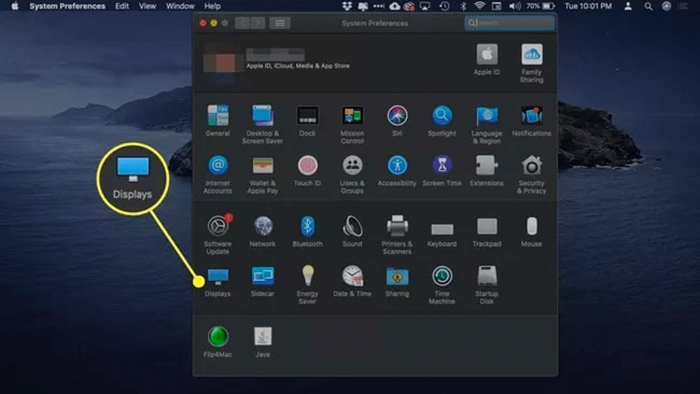The width and height of the screenshot is (700, 394).
Task: Open the Apple ID account banner
Action: point(277,62)
